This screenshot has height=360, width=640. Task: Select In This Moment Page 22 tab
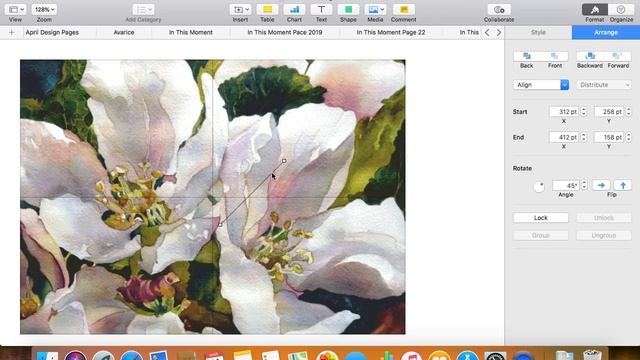point(391,32)
